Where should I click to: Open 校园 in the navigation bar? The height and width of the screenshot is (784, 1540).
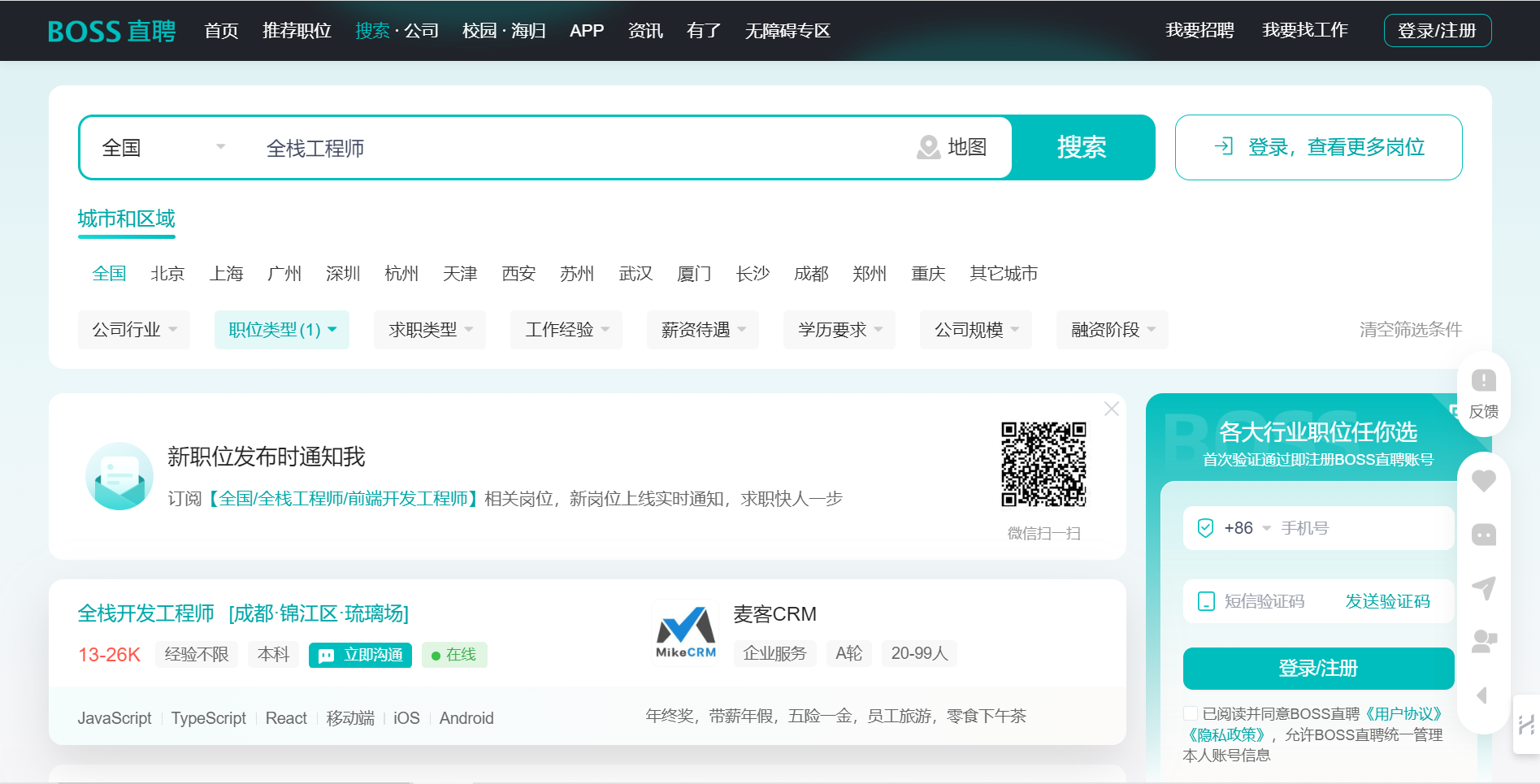pyautogui.click(x=479, y=31)
